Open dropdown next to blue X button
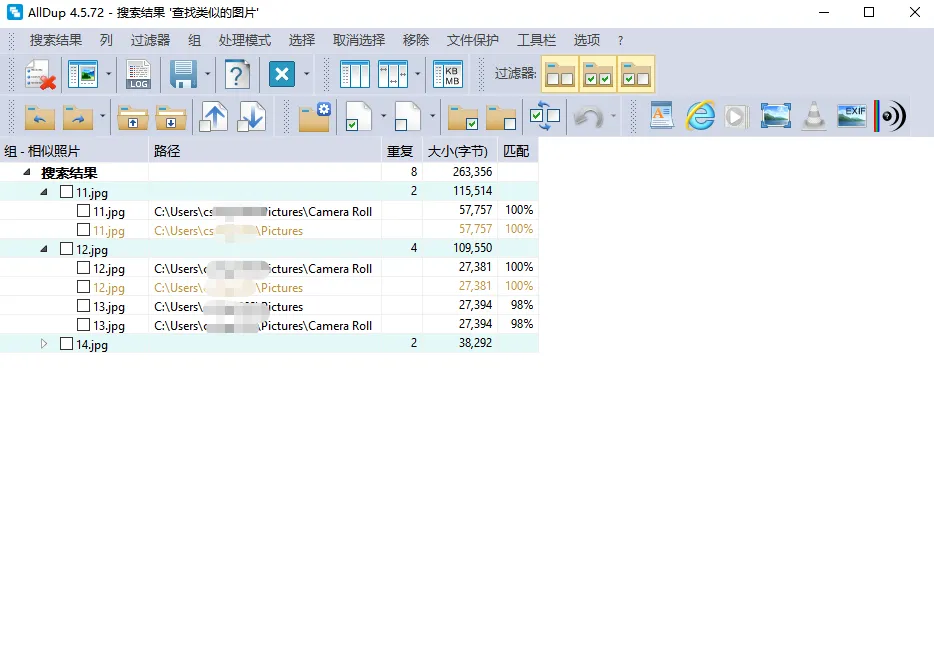The width and height of the screenshot is (934, 653). coord(307,74)
